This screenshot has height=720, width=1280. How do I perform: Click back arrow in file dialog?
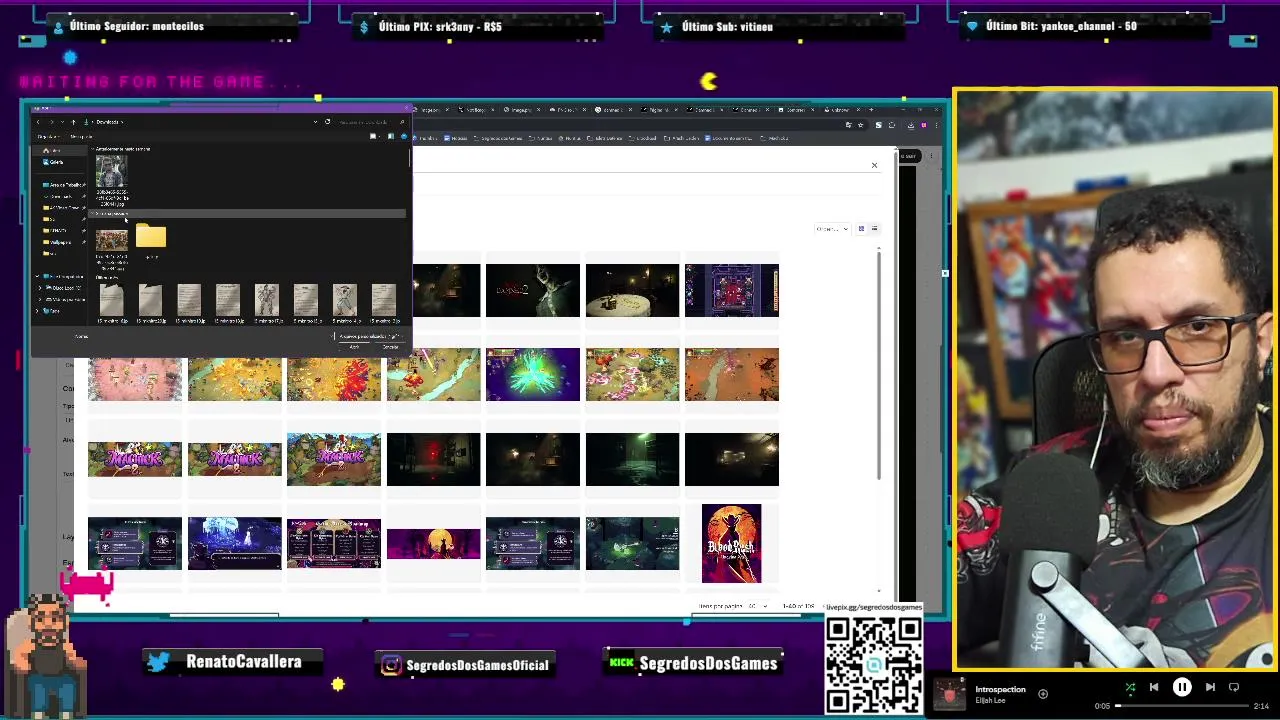click(x=38, y=122)
